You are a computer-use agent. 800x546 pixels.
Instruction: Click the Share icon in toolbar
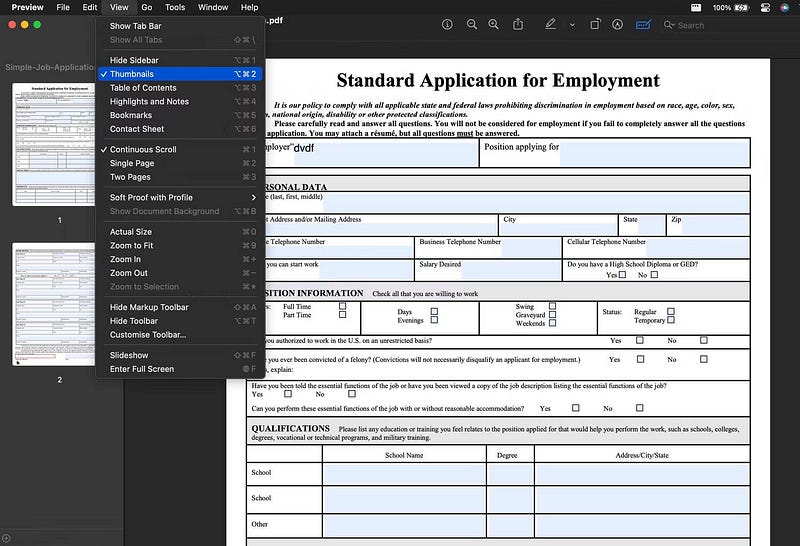click(x=518, y=24)
